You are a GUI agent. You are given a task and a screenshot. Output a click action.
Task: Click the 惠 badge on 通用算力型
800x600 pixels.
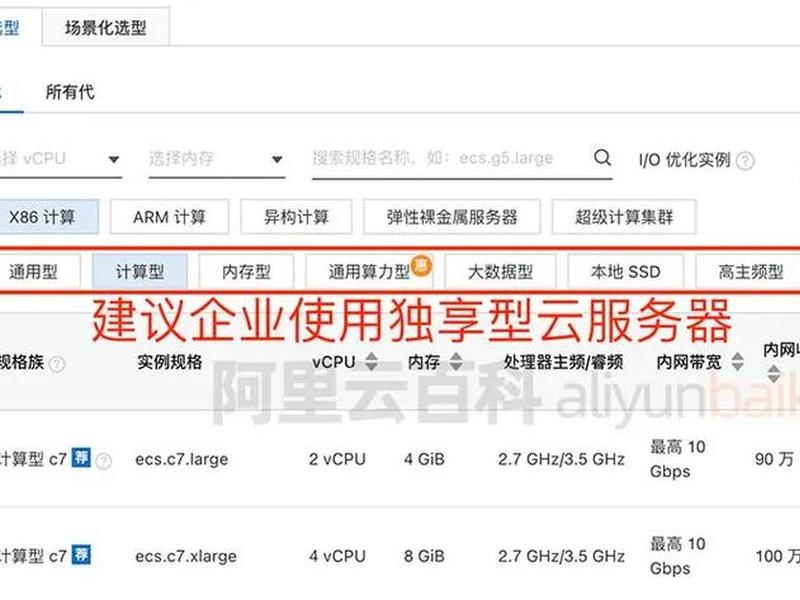pyautogui.click(x=421, y=265)
